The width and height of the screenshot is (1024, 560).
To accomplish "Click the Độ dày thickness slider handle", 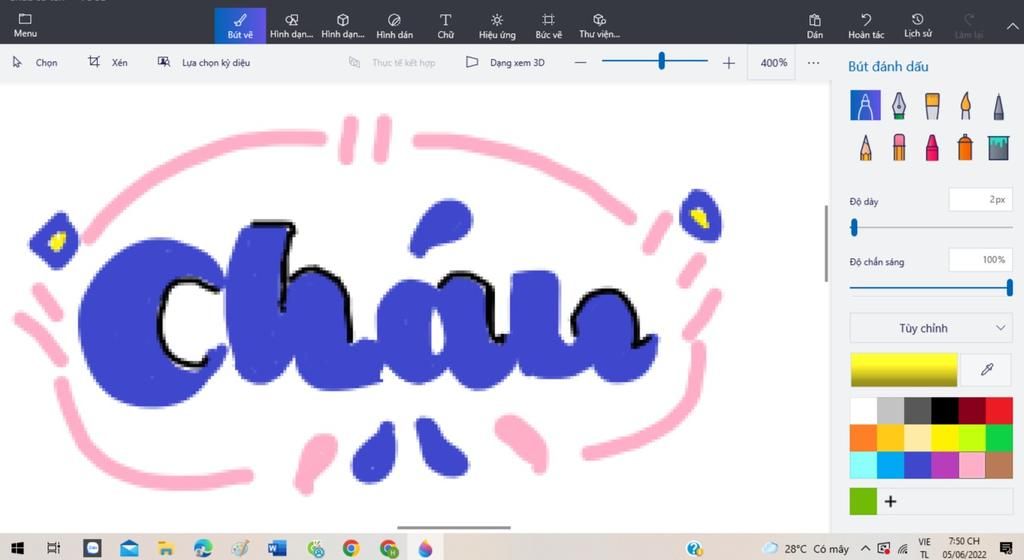I will (x=854, y=227).
